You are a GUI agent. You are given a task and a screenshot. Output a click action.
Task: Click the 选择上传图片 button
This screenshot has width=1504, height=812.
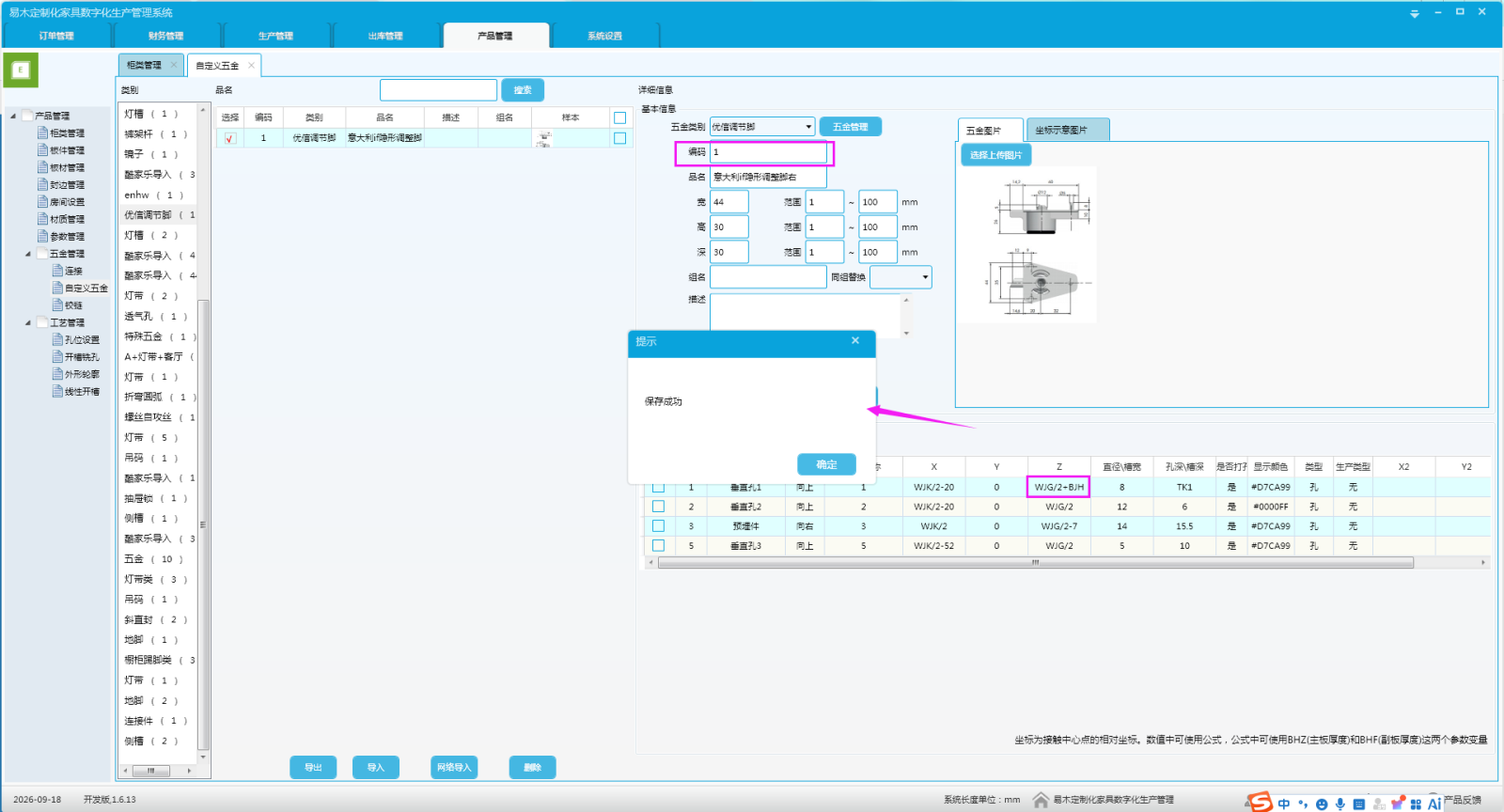tap(996, 155)
